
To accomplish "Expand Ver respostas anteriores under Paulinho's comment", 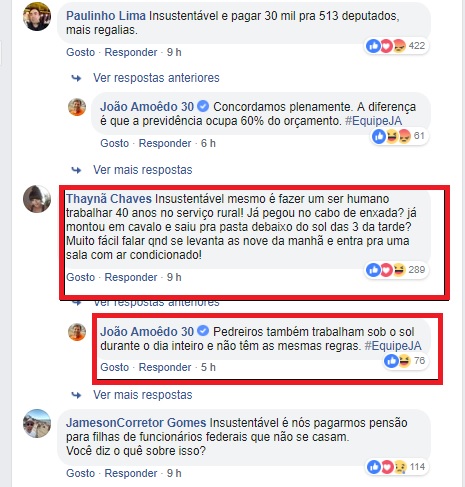I will pos(156,78).
